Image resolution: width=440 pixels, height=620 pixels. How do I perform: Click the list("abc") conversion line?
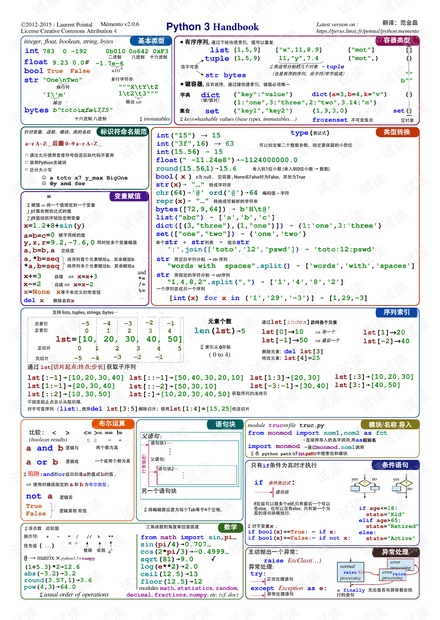(215, 217)
